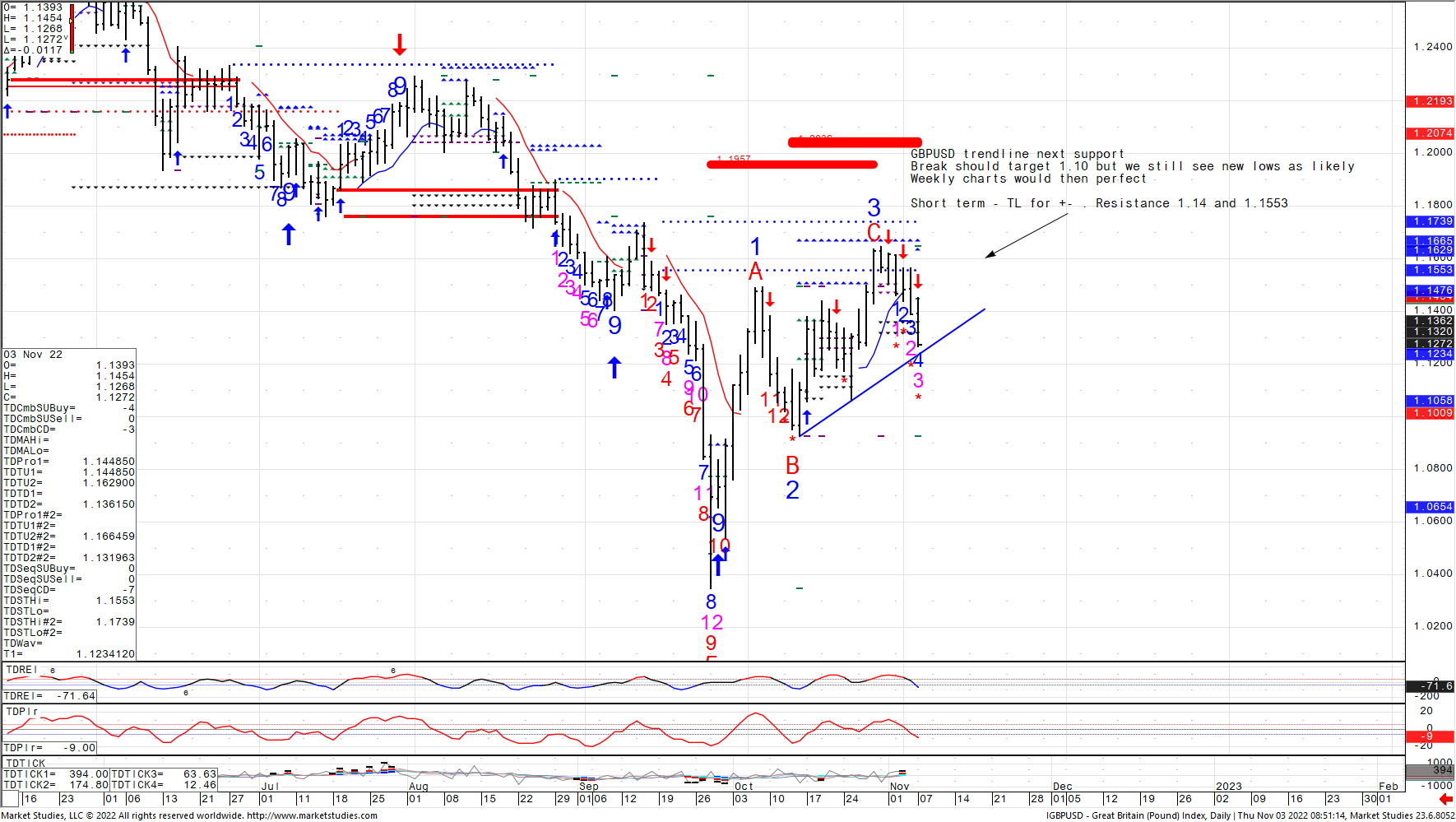Screen dimensions: 1456x822
Task: Click the 'Weekly charts would then perfect' line
Action: tap(1028, 179)
